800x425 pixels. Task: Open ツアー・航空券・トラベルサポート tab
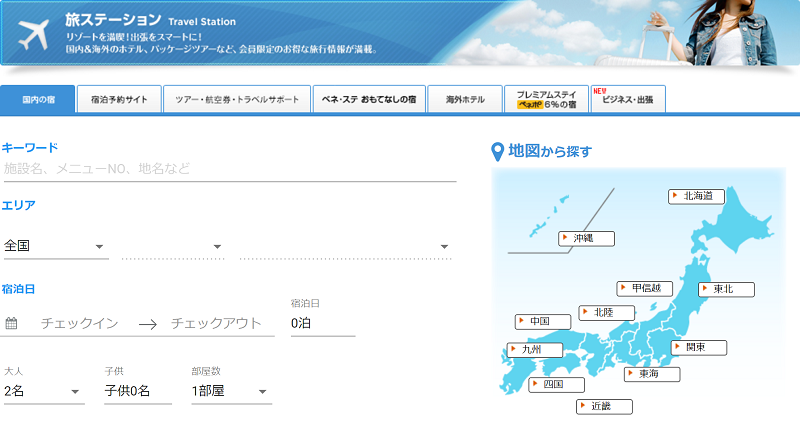[x=237, y=99]
